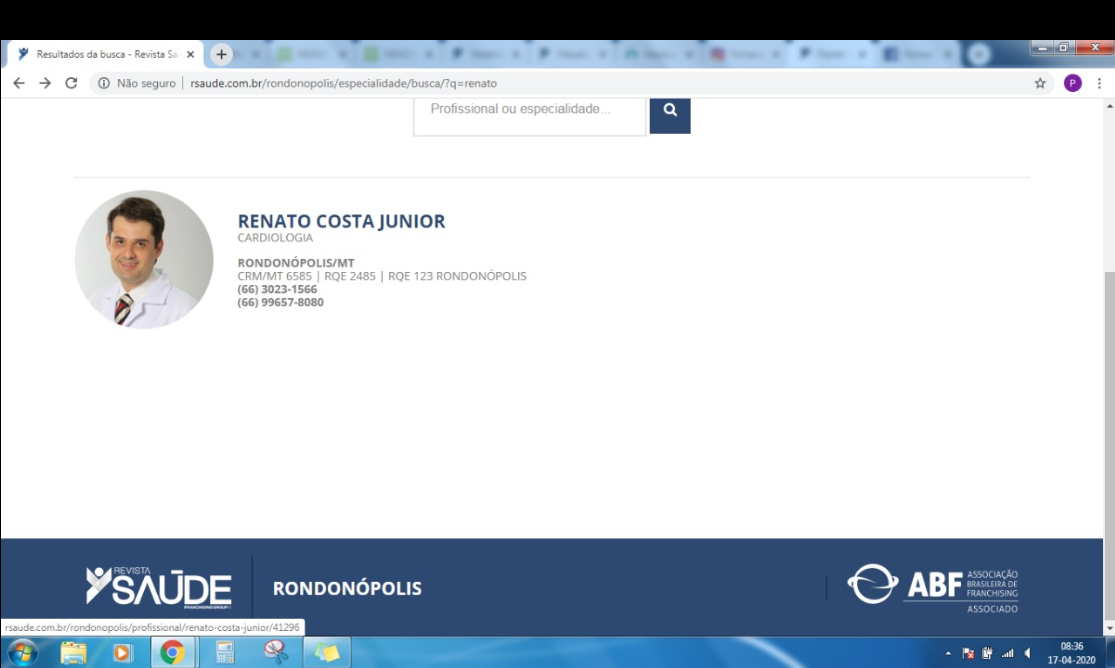
Task: Click the page vertical scrollbar
Action: [1108, 400]
